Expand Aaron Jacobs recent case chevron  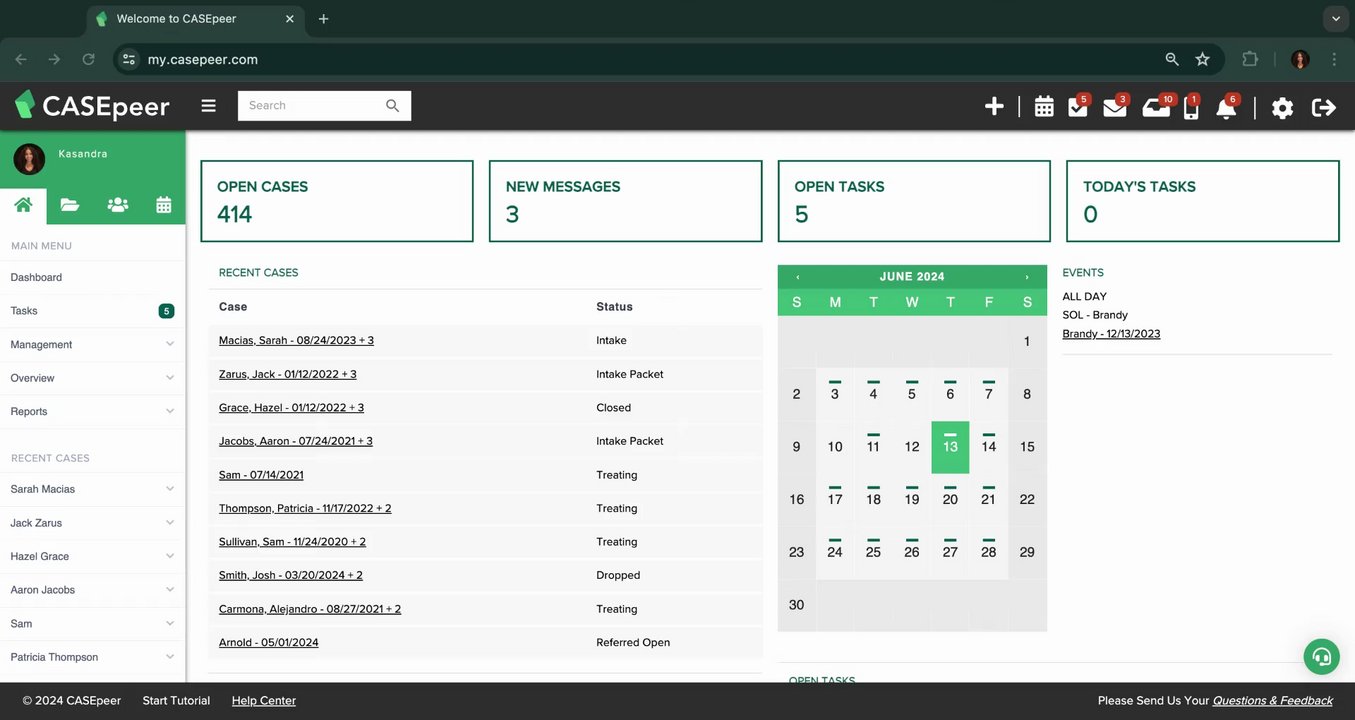(x=170, y=590)
